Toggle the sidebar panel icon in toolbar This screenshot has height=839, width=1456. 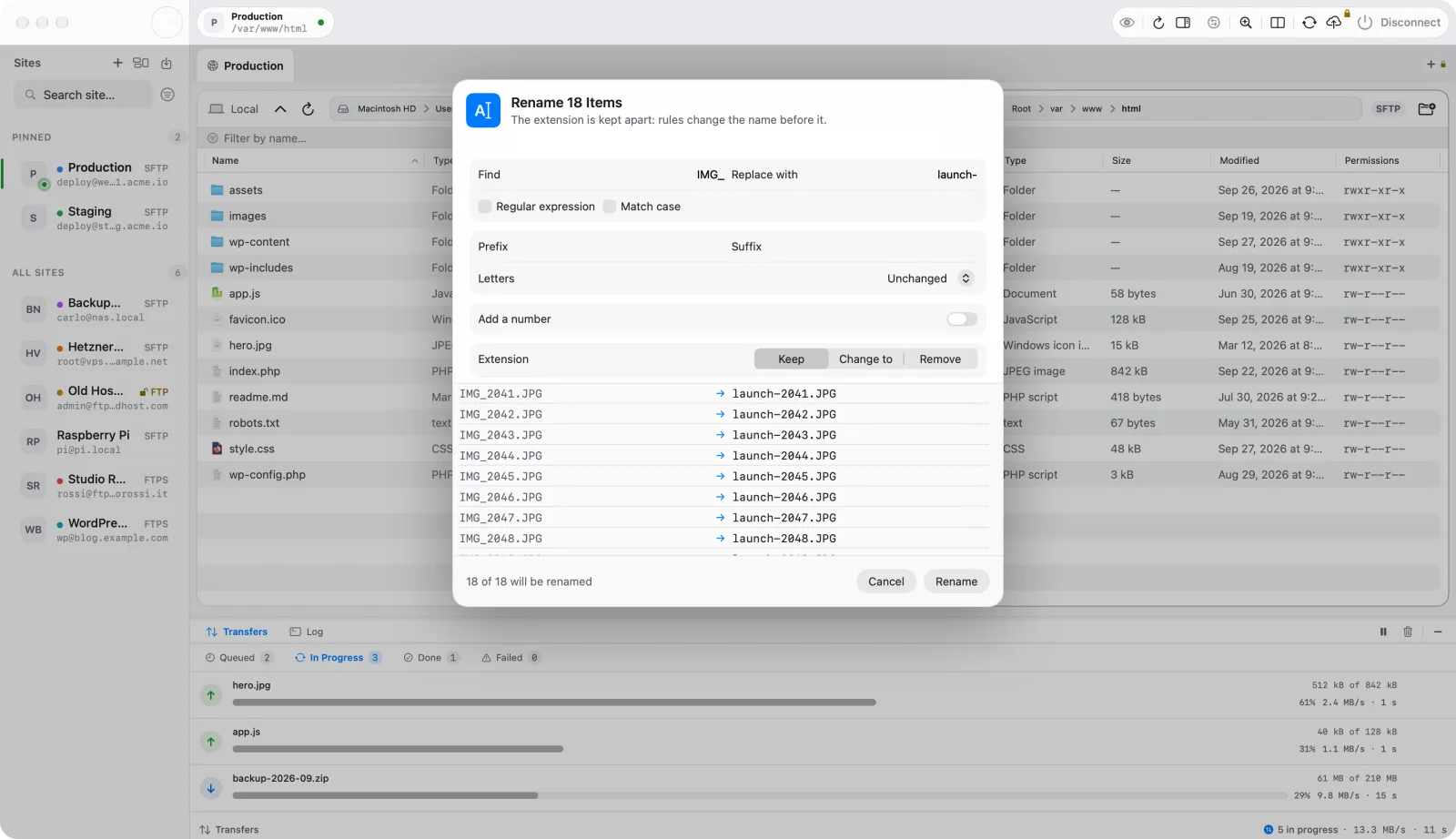coord(1183,23)
